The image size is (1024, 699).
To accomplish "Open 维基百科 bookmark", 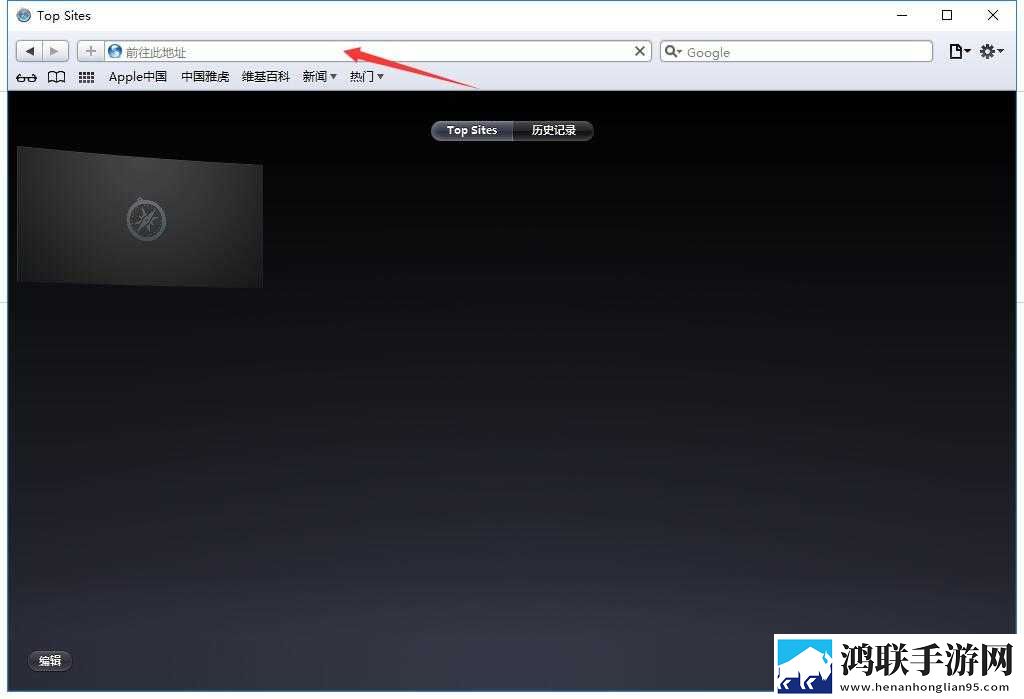I will click(x=265, y=76).
